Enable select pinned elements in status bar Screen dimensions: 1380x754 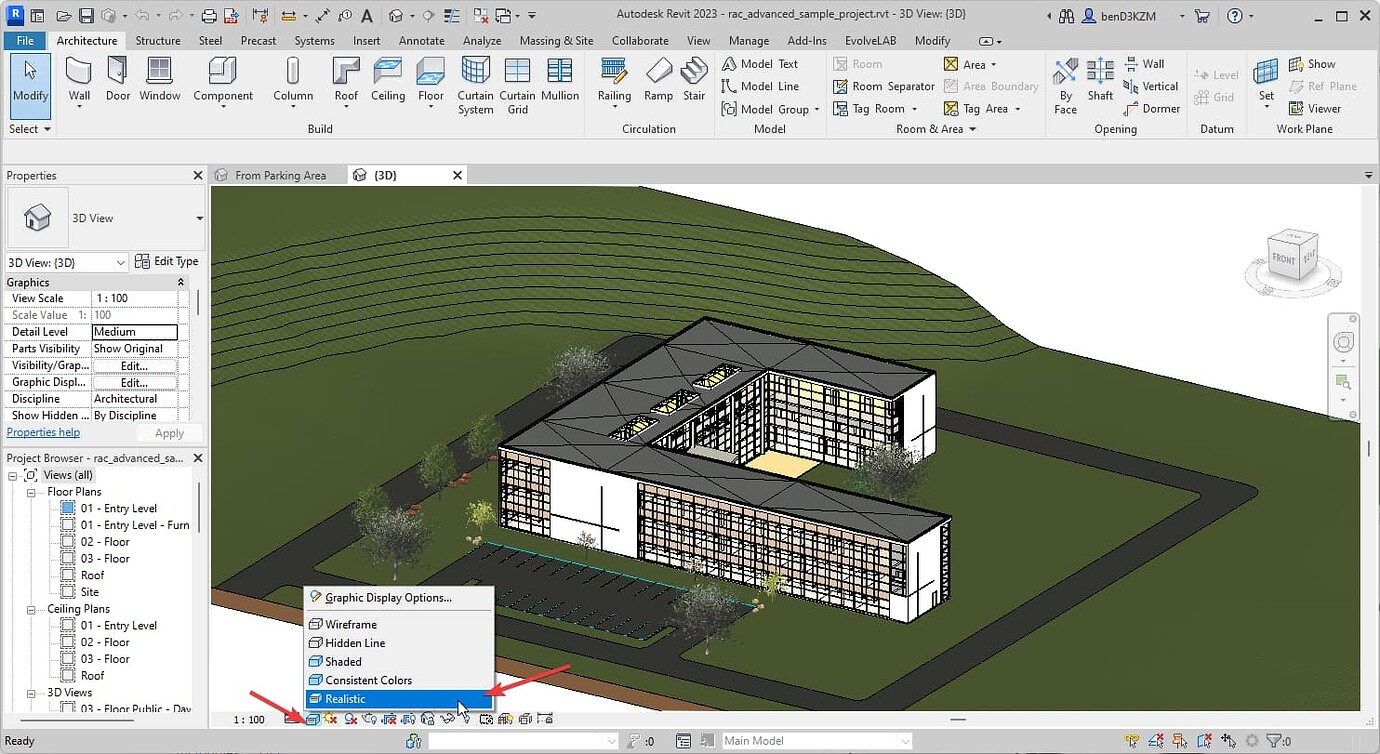click(x=1178, y=740)
